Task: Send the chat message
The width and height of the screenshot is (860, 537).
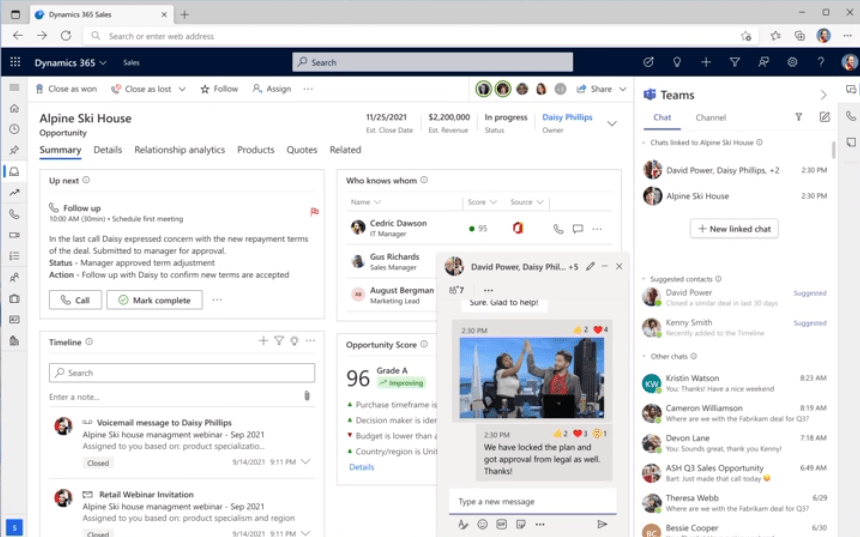Action: pos(601,524)
